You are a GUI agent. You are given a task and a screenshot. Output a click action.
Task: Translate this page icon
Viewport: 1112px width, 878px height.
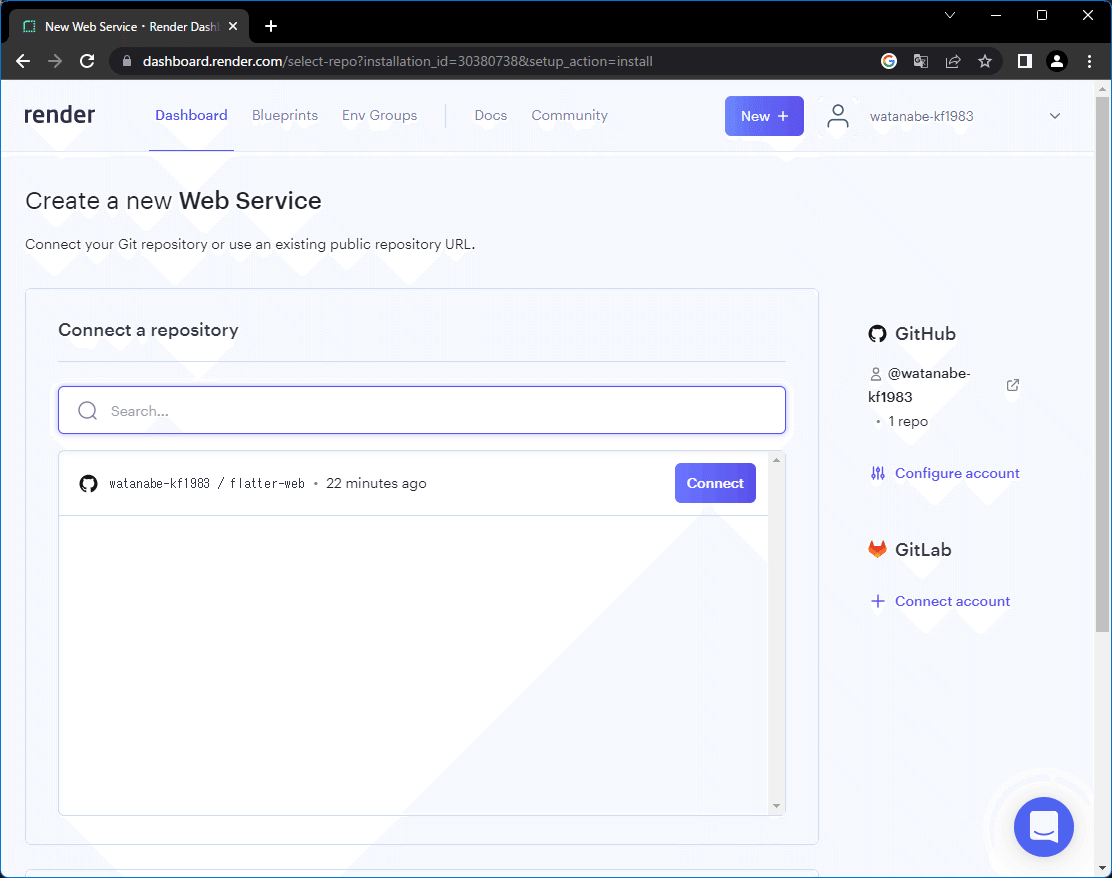click(921, 61)
